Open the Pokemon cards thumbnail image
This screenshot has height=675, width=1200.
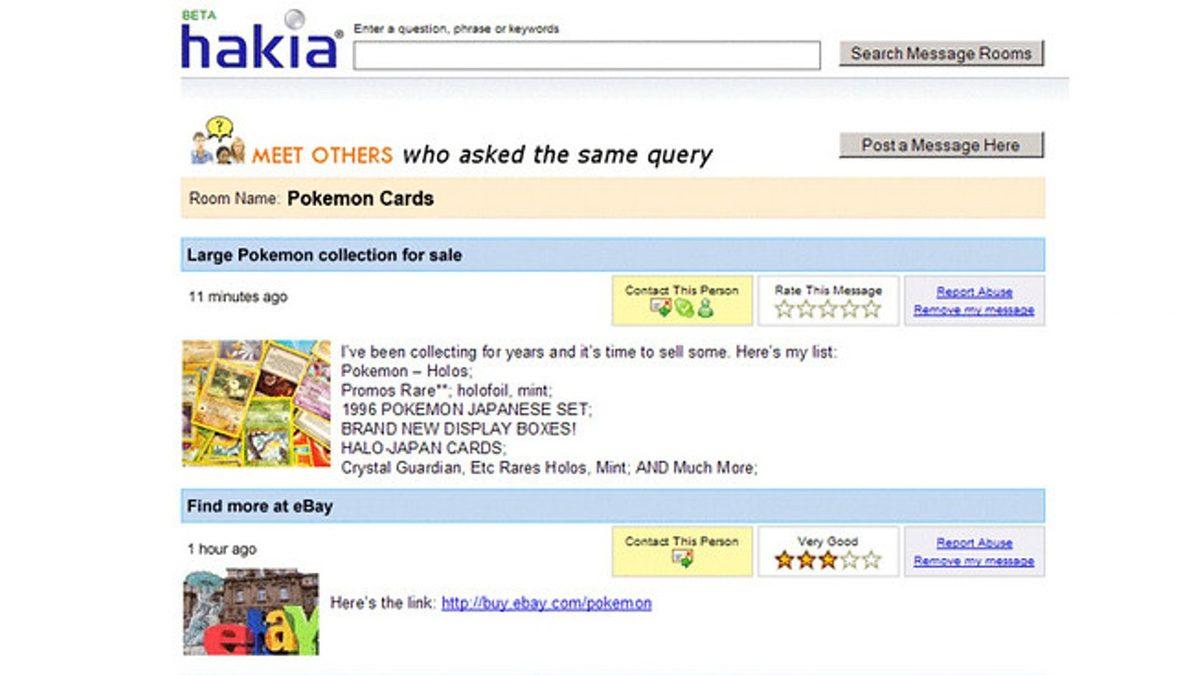pos(256,403)
